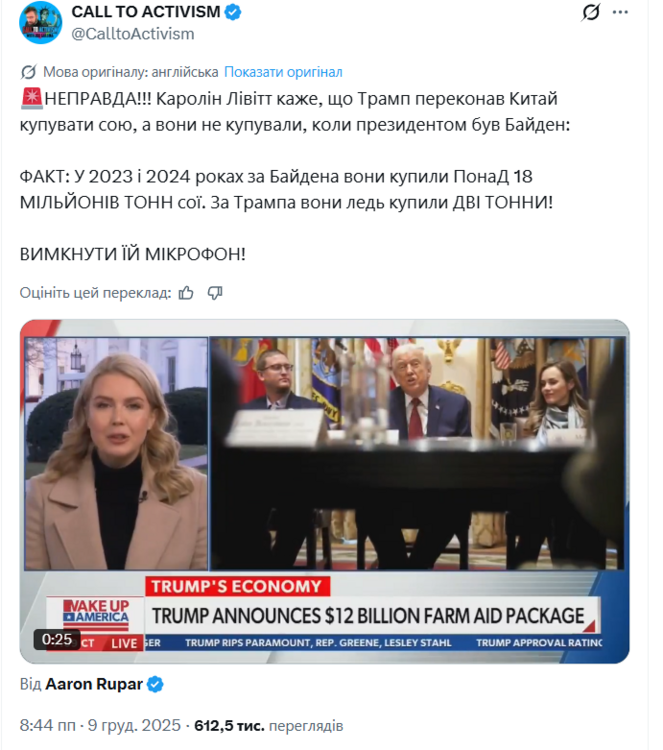
Task: View the 612,5 тис. переглядів count
Action: tap(269, 726)
